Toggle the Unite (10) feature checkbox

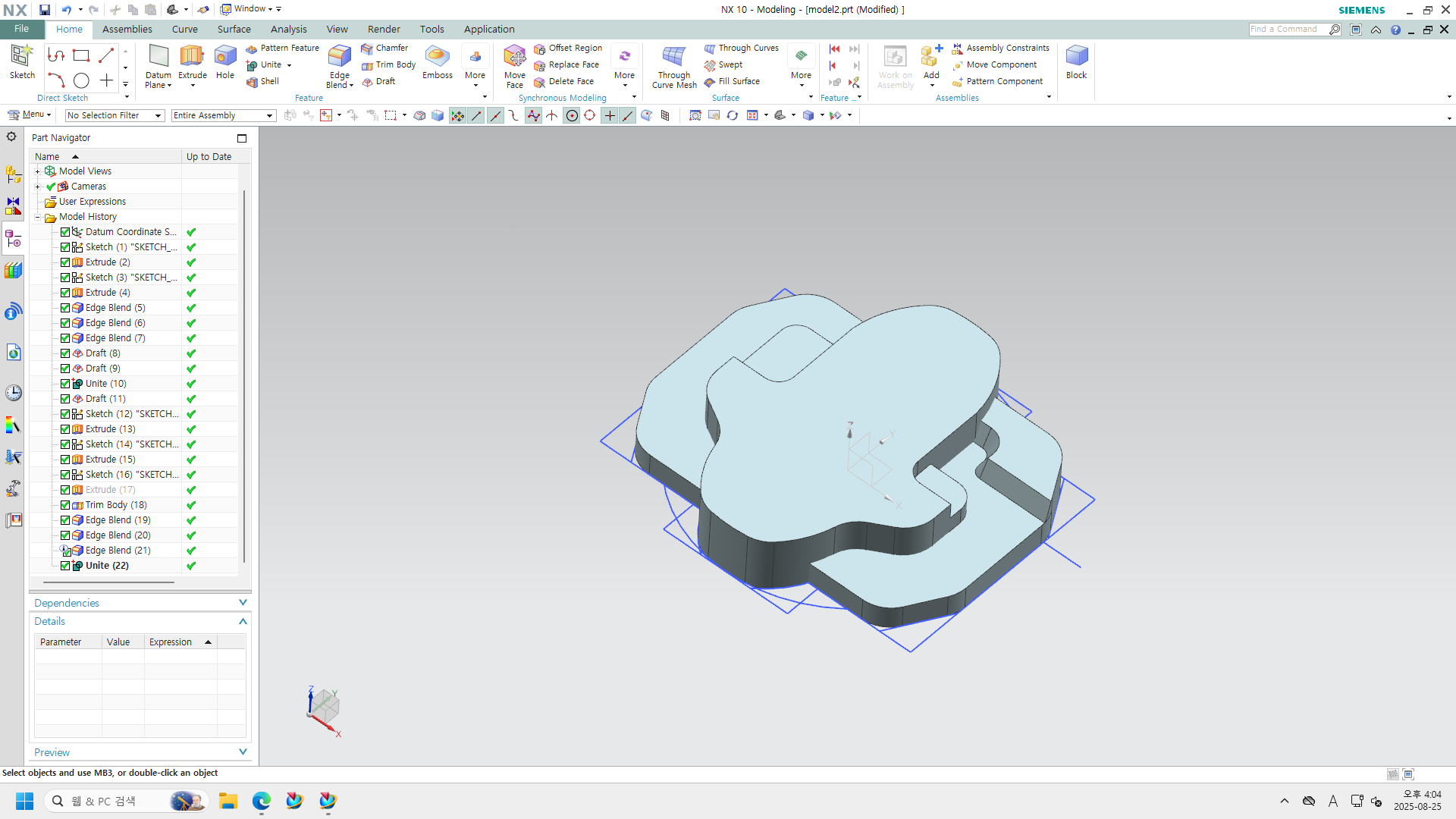(x=65, y=384)
